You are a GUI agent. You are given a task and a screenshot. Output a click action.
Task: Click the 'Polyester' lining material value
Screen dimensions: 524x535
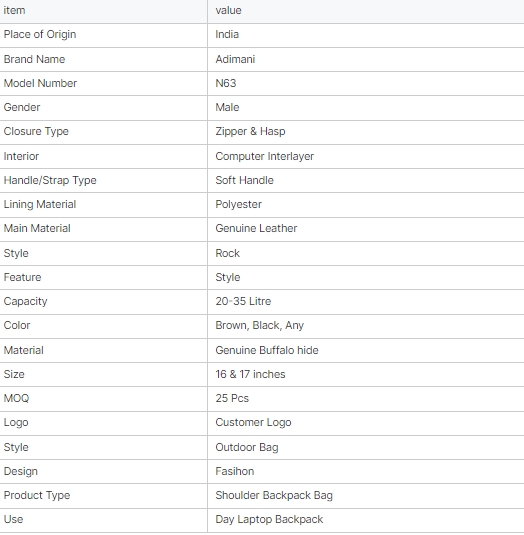click(238, 204)
